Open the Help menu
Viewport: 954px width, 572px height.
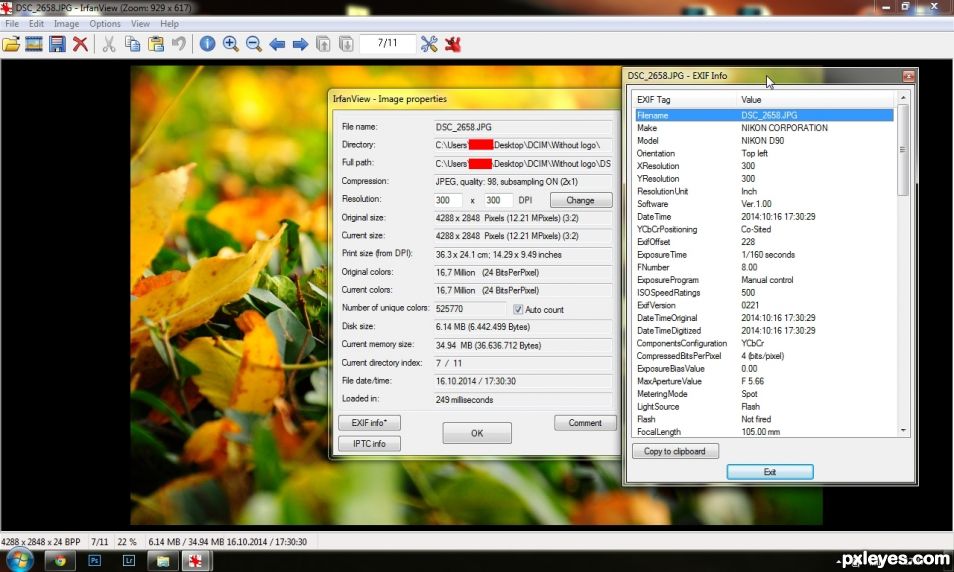tap(169, 24)
